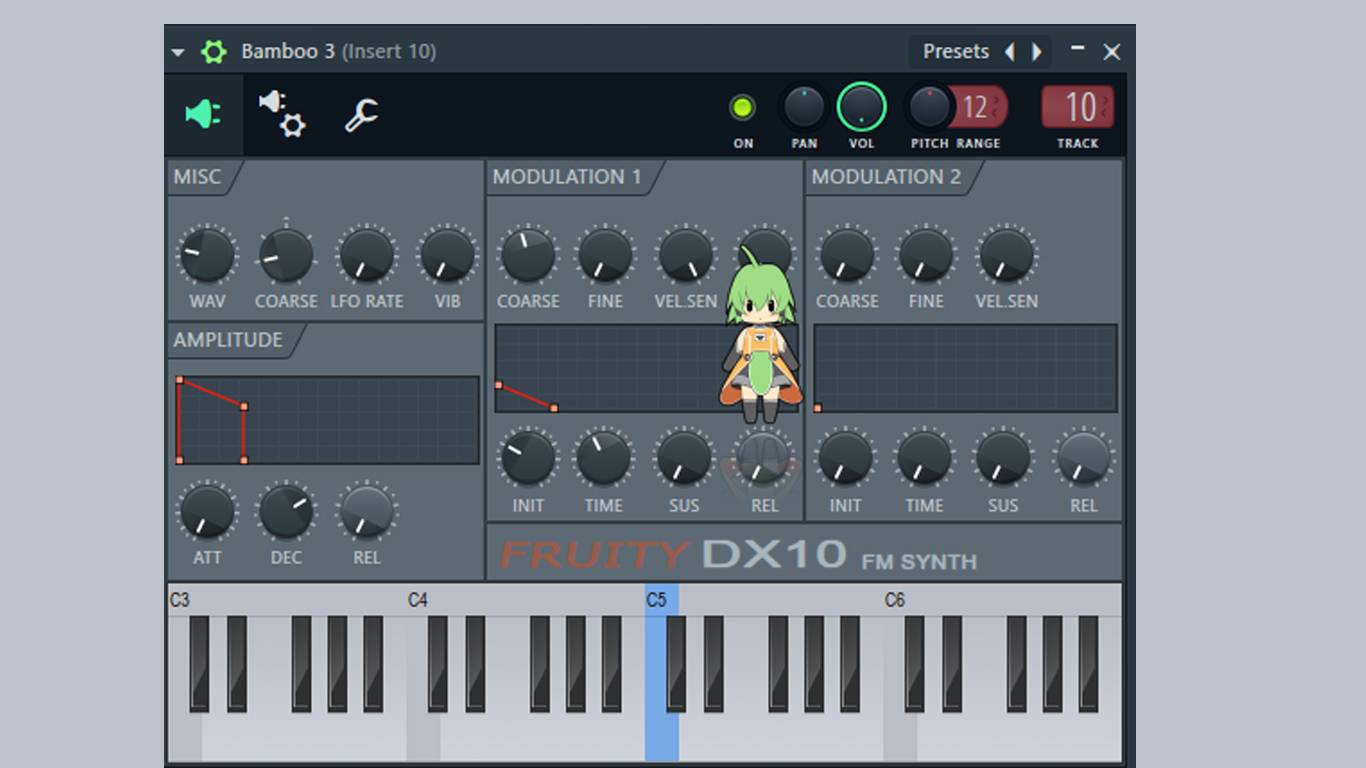The image size is (1366, 768).
Task: Click the Modulation 1 TIME knob
Action: click(x=604, y=459)
